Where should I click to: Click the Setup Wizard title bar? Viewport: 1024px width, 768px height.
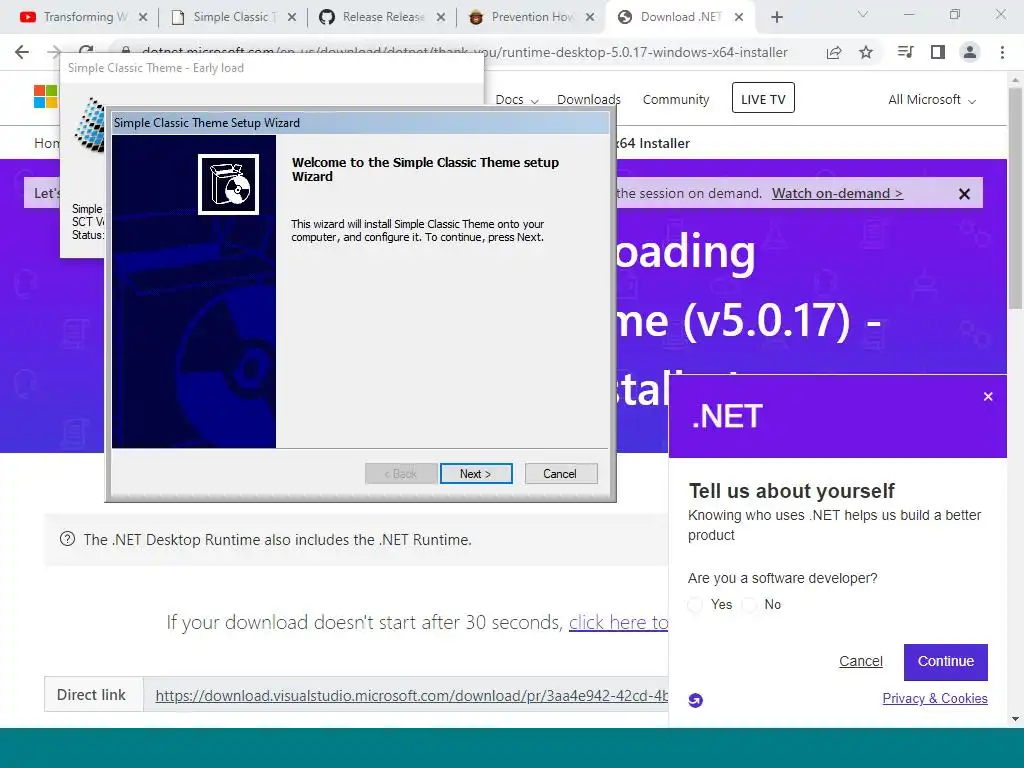tap(360, 123)
